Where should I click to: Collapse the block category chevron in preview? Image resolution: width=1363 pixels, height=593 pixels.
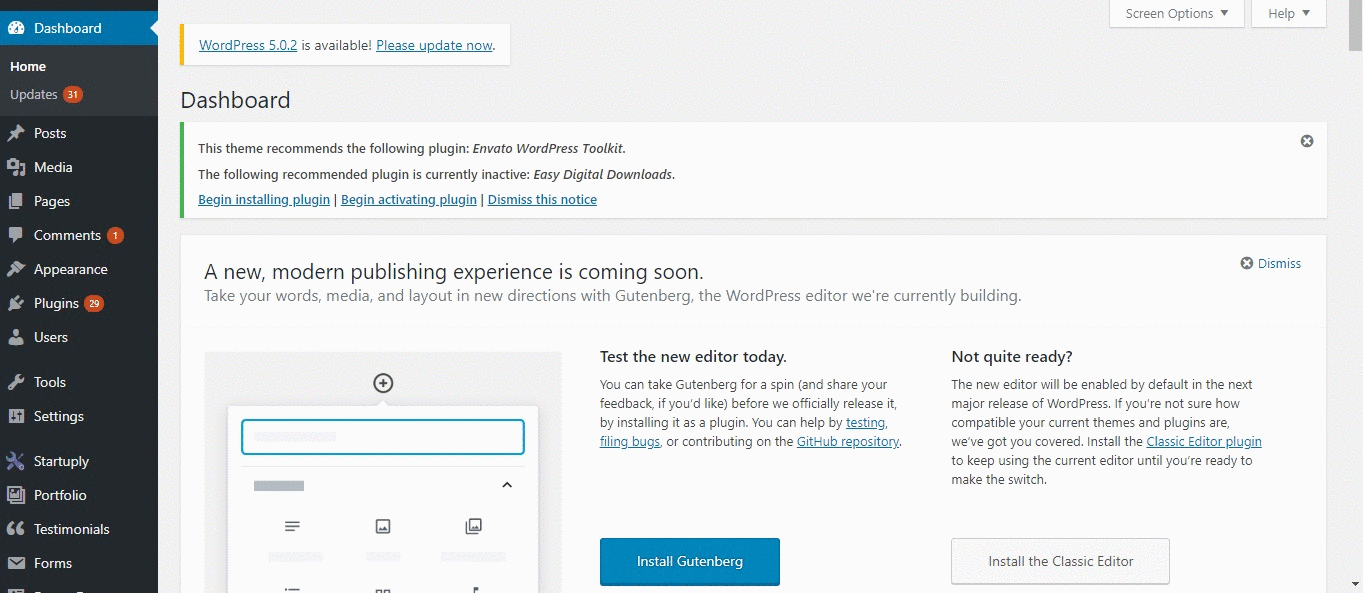(x=507, y=485)
